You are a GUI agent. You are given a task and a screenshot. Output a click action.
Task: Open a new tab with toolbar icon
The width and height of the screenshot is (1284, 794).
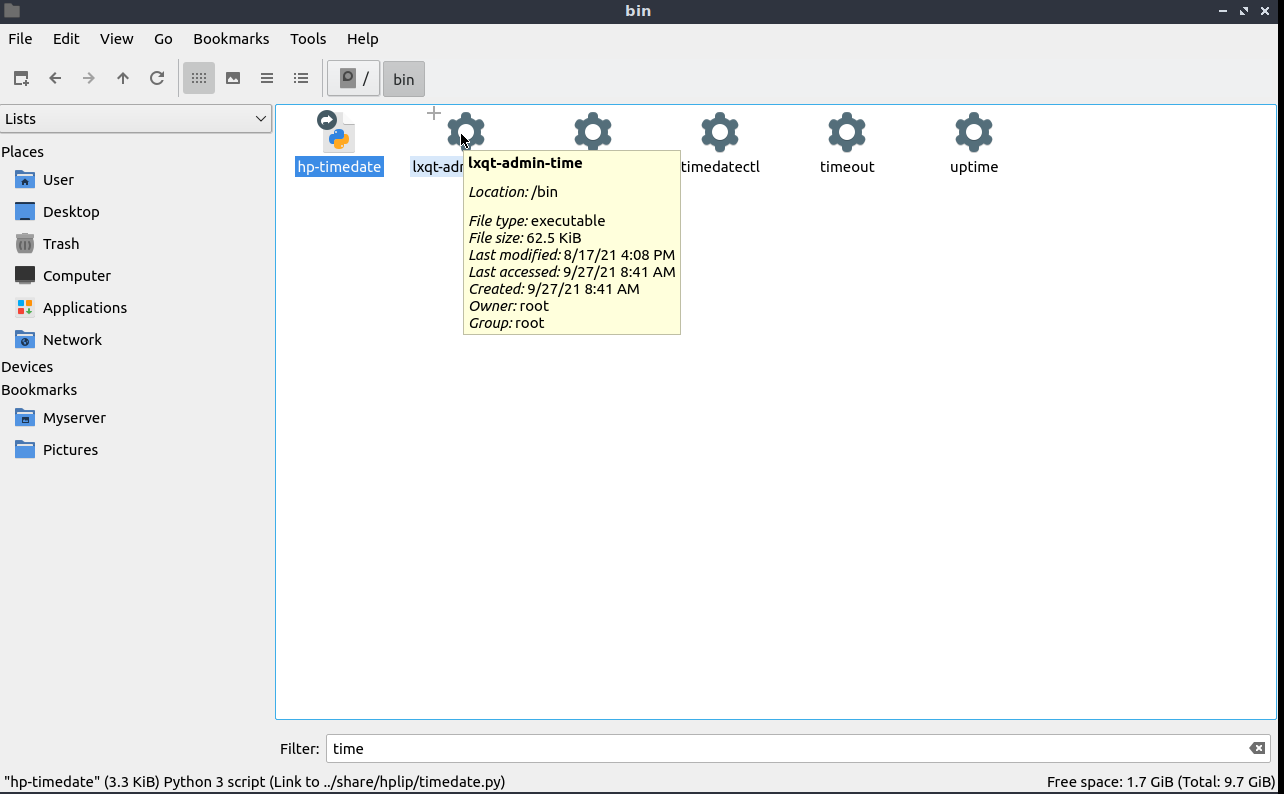pyautogui.click(x=21, y=78)
